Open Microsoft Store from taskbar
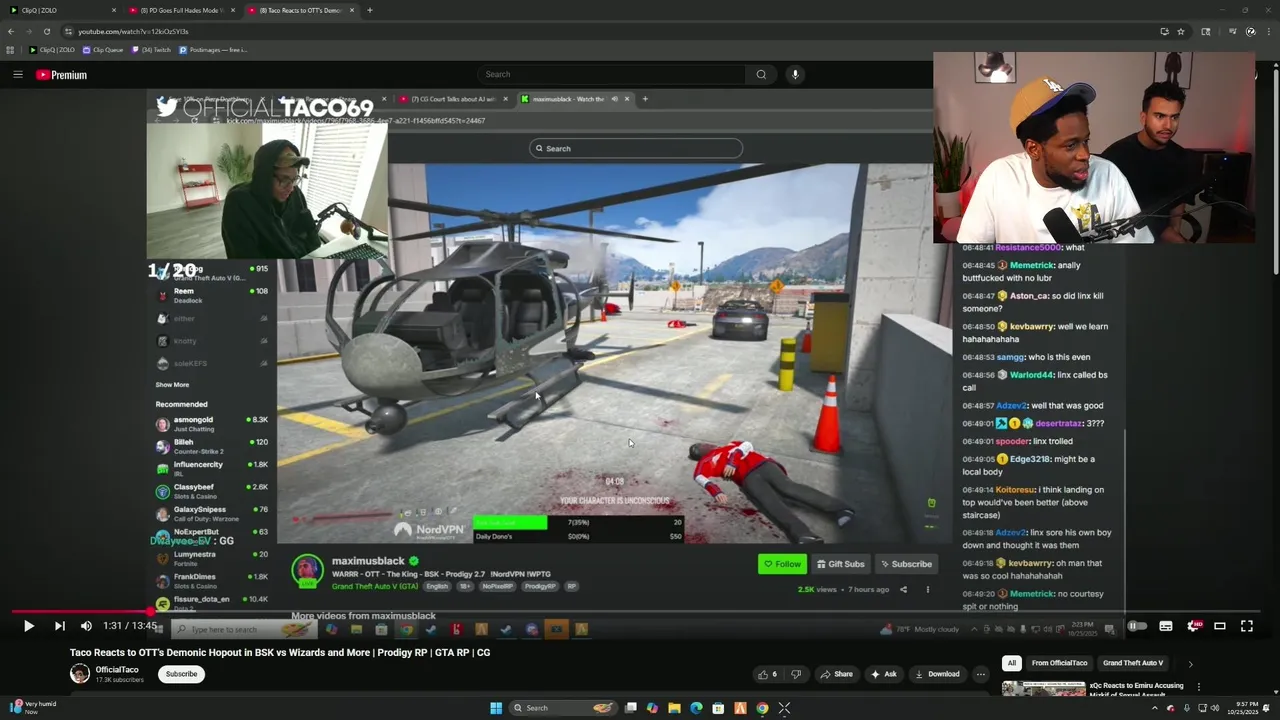The image size is (1280, 720). coord(719,708)
